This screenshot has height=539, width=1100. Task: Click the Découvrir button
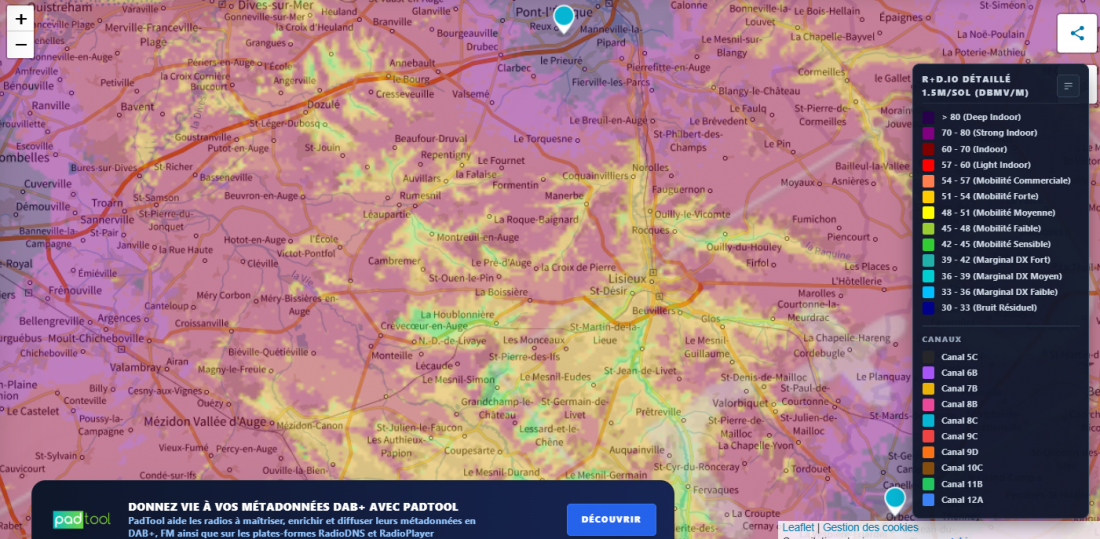click(x=611, y=519)
